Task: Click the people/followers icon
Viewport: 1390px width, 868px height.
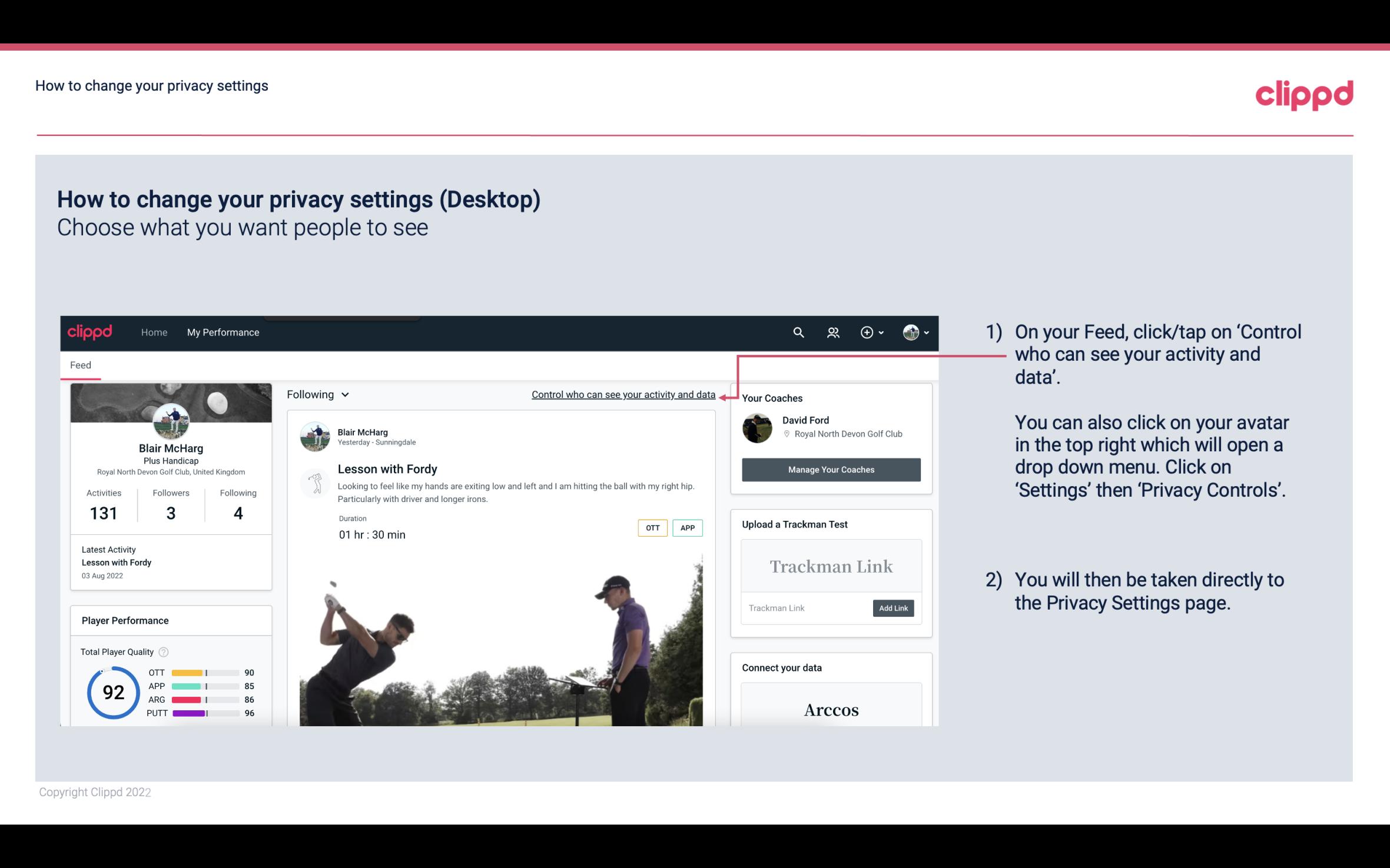Action: (833, 332)
